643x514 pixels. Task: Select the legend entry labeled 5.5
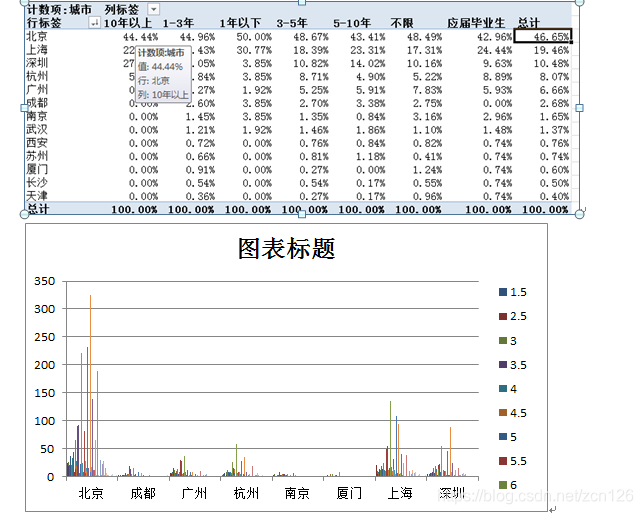coord(513,461)
